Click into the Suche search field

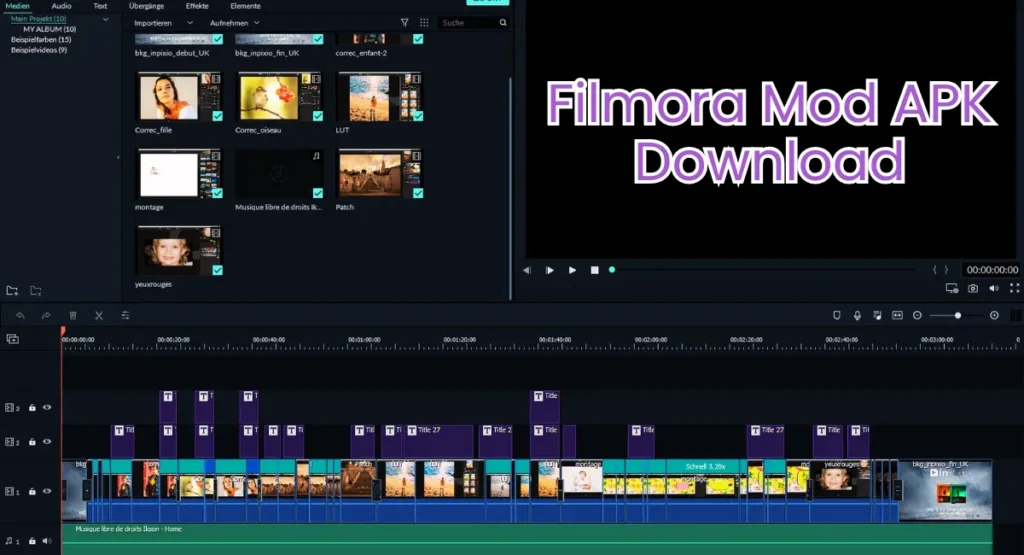(469, 23)
